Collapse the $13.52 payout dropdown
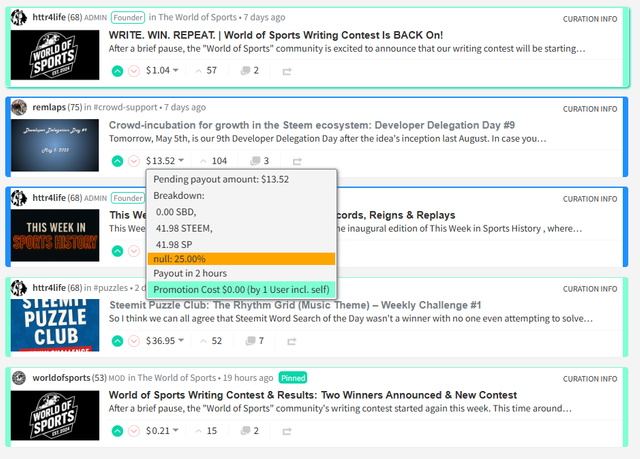Viewport: 640px width, 459px height. [165, 161]
